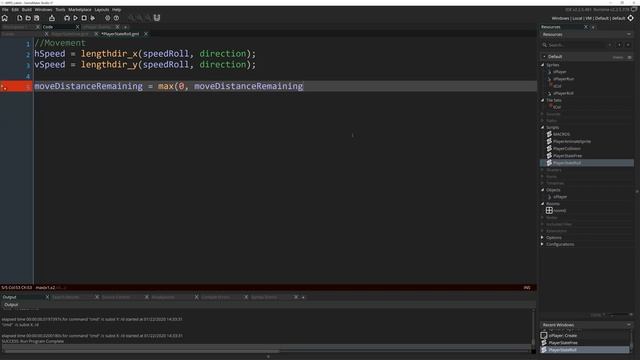Image resolution: width=640 pixels, height=360 pixels.
Task: Open the Build menu
Action: (x=27, y=9)
